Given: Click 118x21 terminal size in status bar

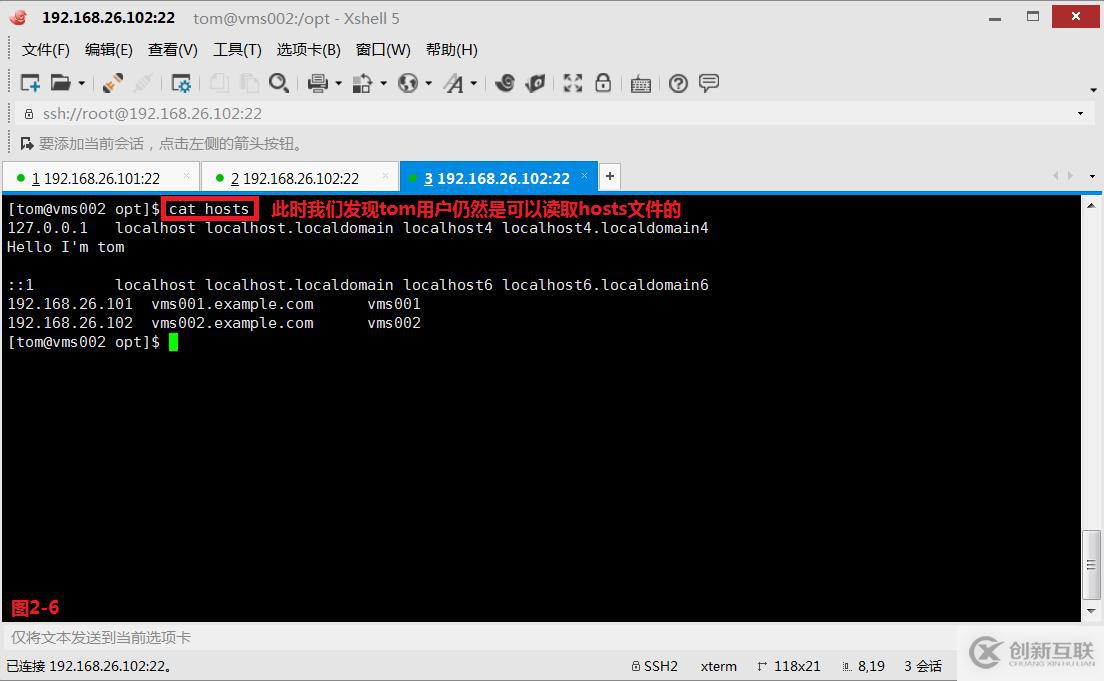Looking at the screenshot, I should click(789, 666).
